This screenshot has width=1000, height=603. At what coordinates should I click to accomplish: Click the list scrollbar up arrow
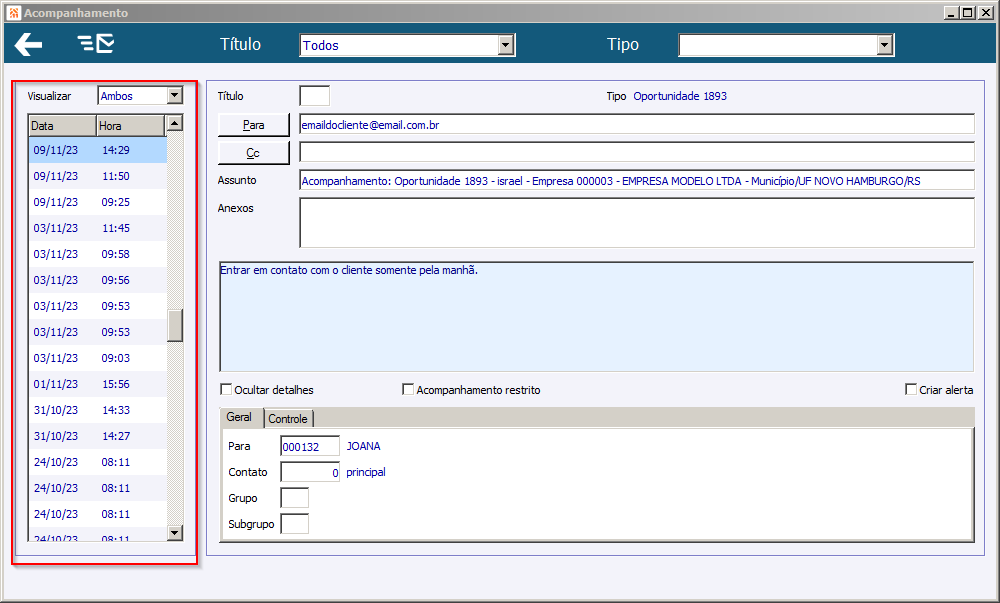[x=175, y=123]
